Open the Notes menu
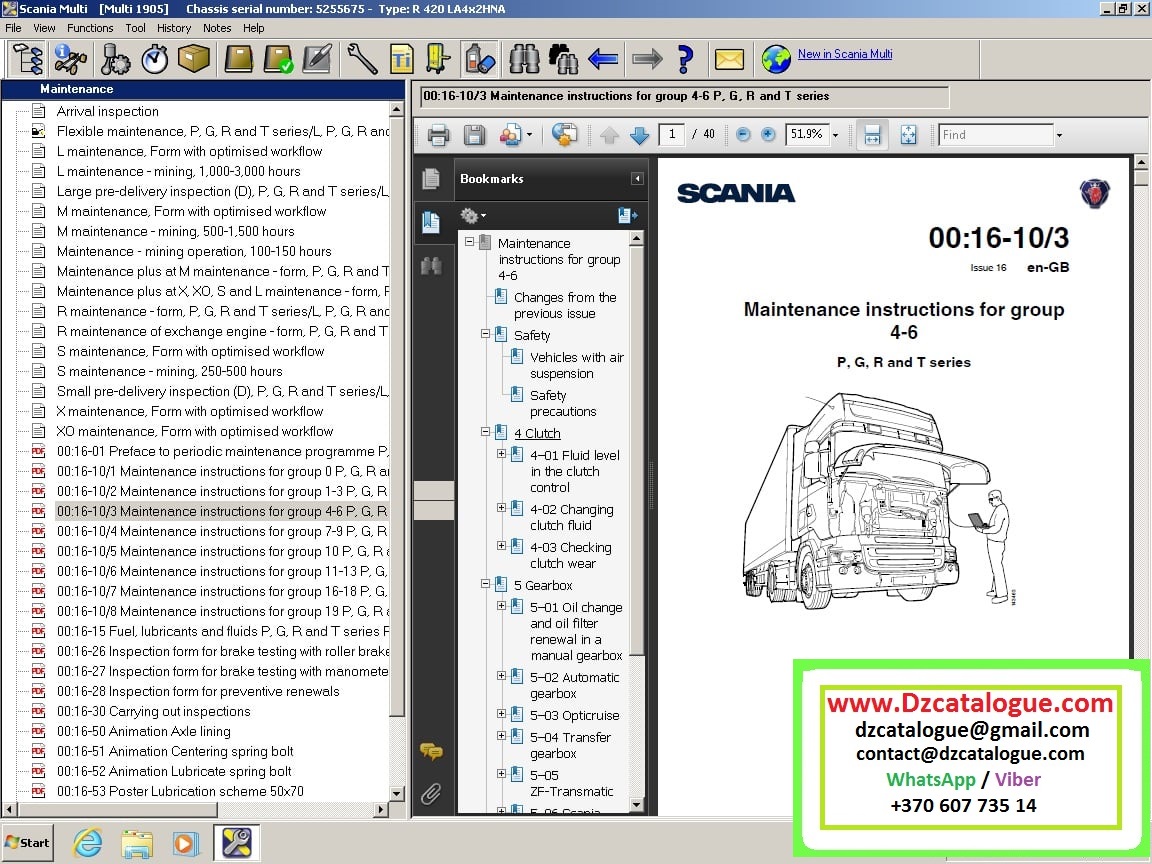The height and width of the screenshot is (864, 1152). (x=217, y=28)
